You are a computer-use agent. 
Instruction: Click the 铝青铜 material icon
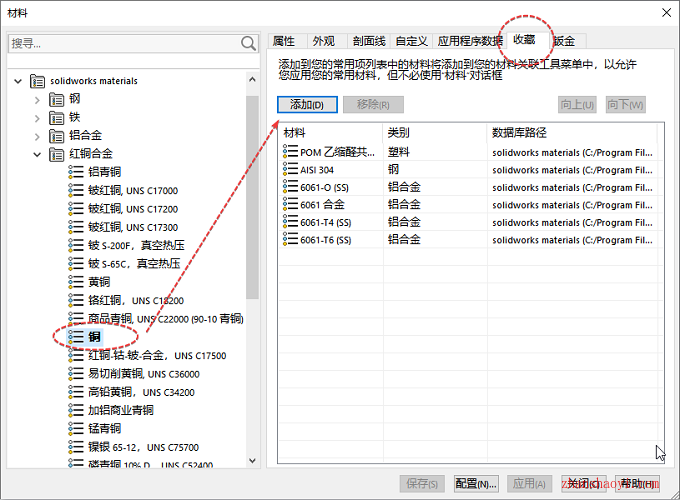75,172
